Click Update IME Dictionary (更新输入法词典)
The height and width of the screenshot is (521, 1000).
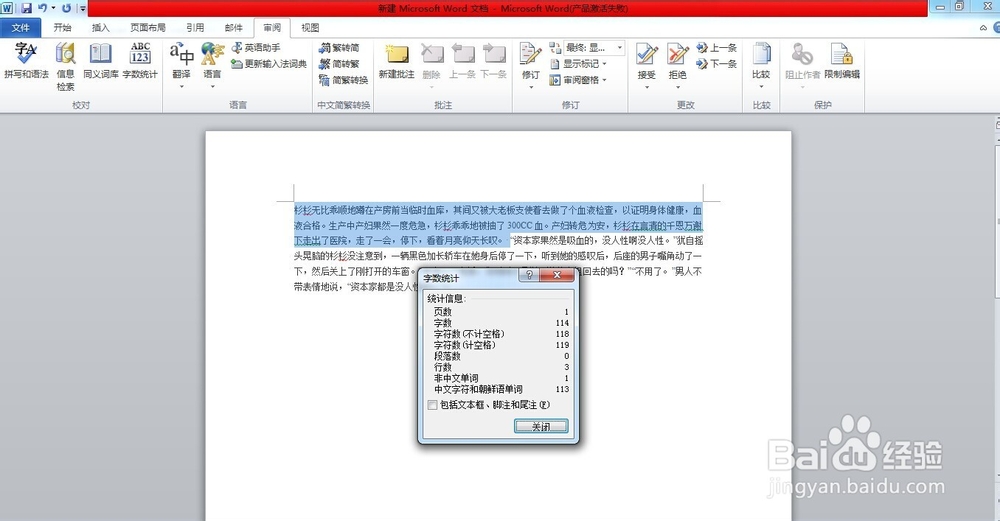pyautogui.click(x=268, y=64)
